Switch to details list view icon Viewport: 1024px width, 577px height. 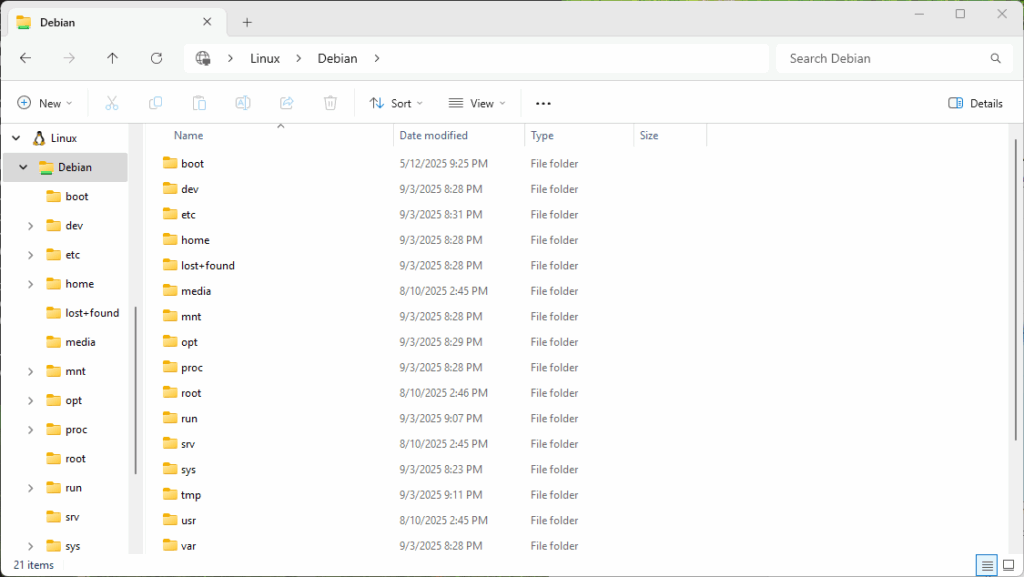[x=987, y=565]
